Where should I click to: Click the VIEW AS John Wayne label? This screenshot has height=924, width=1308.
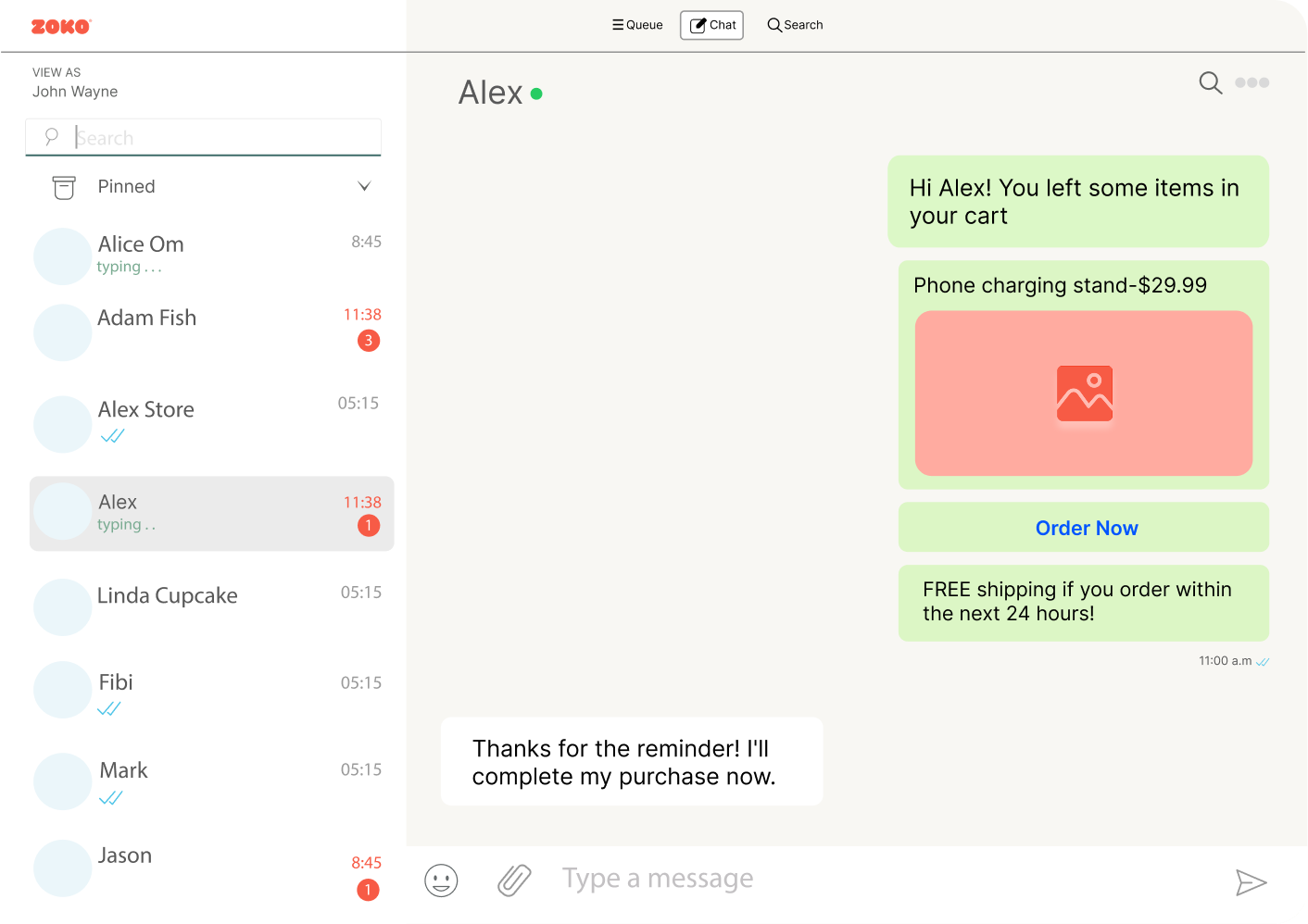coord(75,82)
